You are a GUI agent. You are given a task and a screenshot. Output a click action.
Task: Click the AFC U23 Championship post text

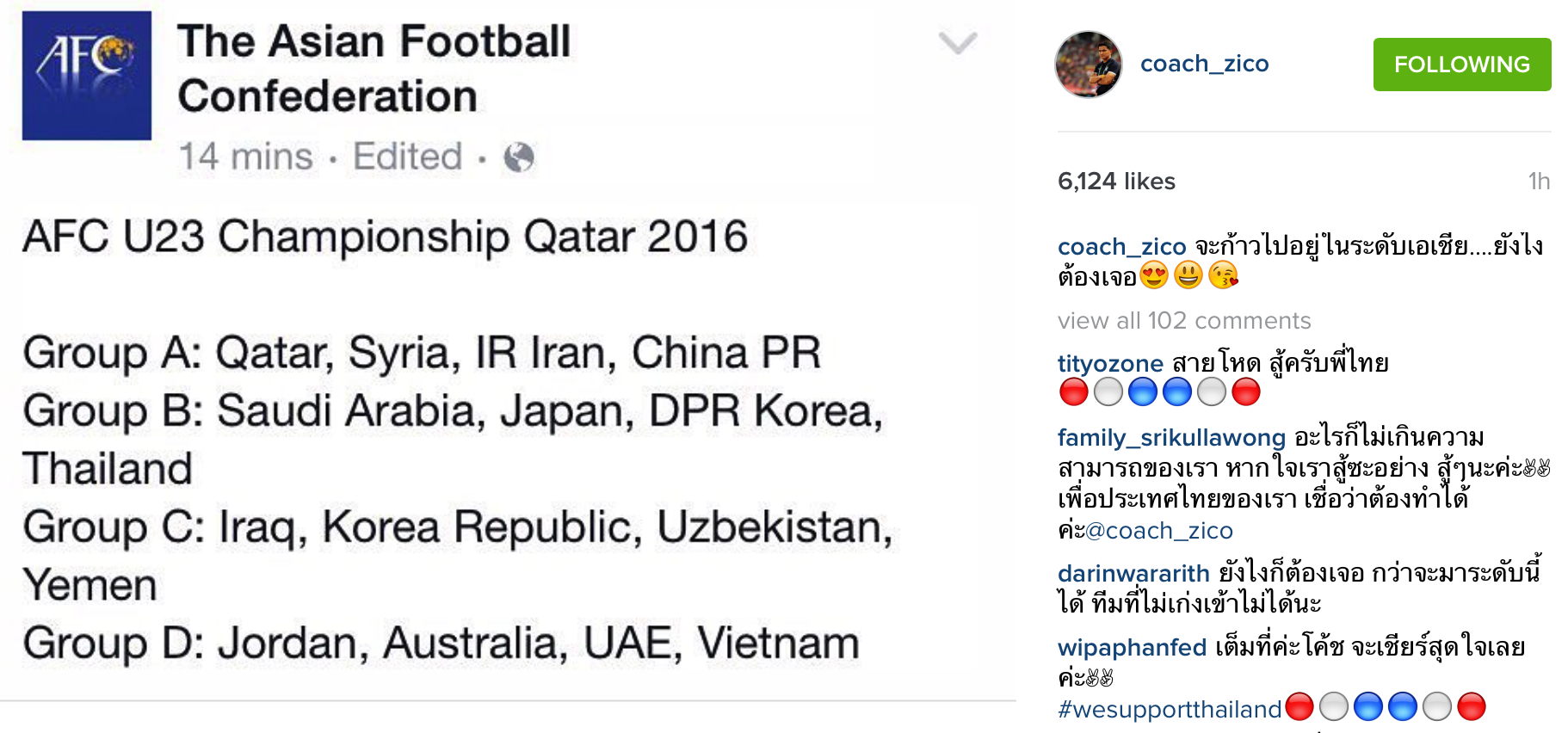(x=386, y=237)
